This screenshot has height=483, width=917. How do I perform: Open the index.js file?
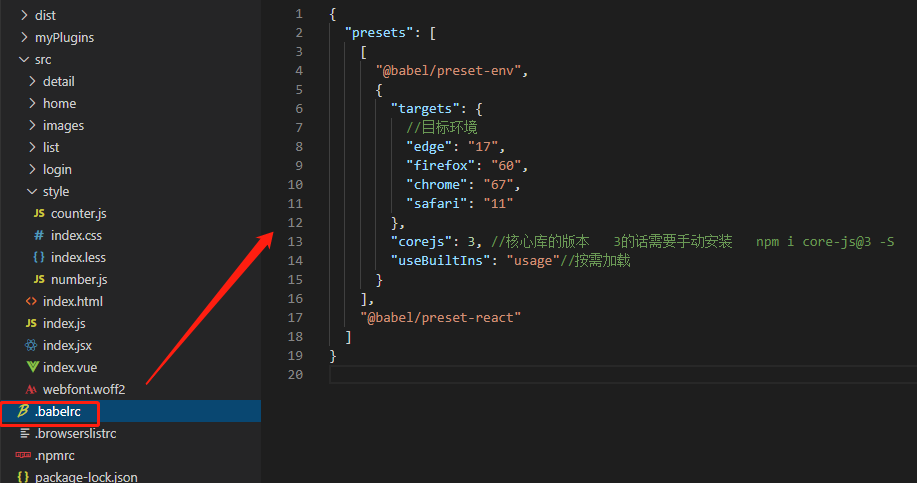coord(64,324)
